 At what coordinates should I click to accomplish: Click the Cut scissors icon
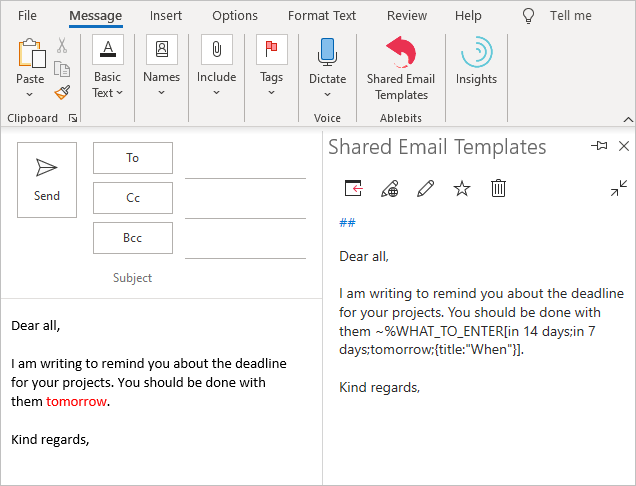click(x=62, y=45)
